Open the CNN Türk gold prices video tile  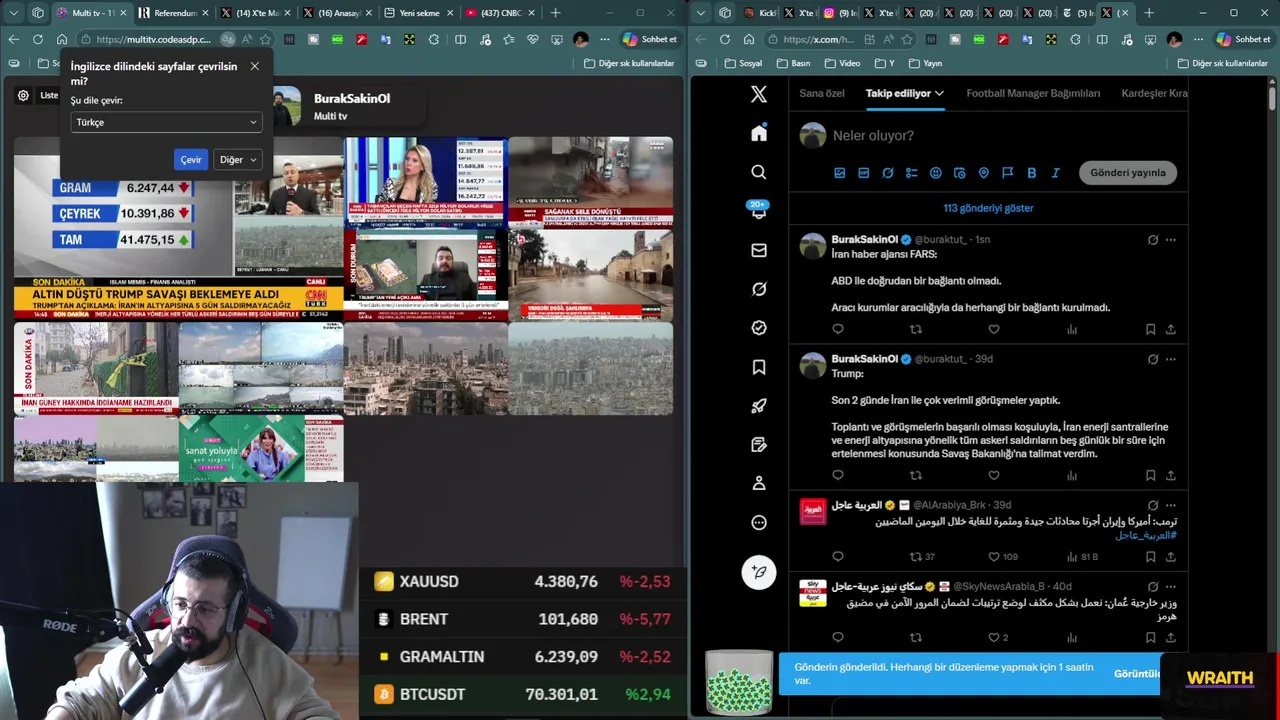coord(178,229)
